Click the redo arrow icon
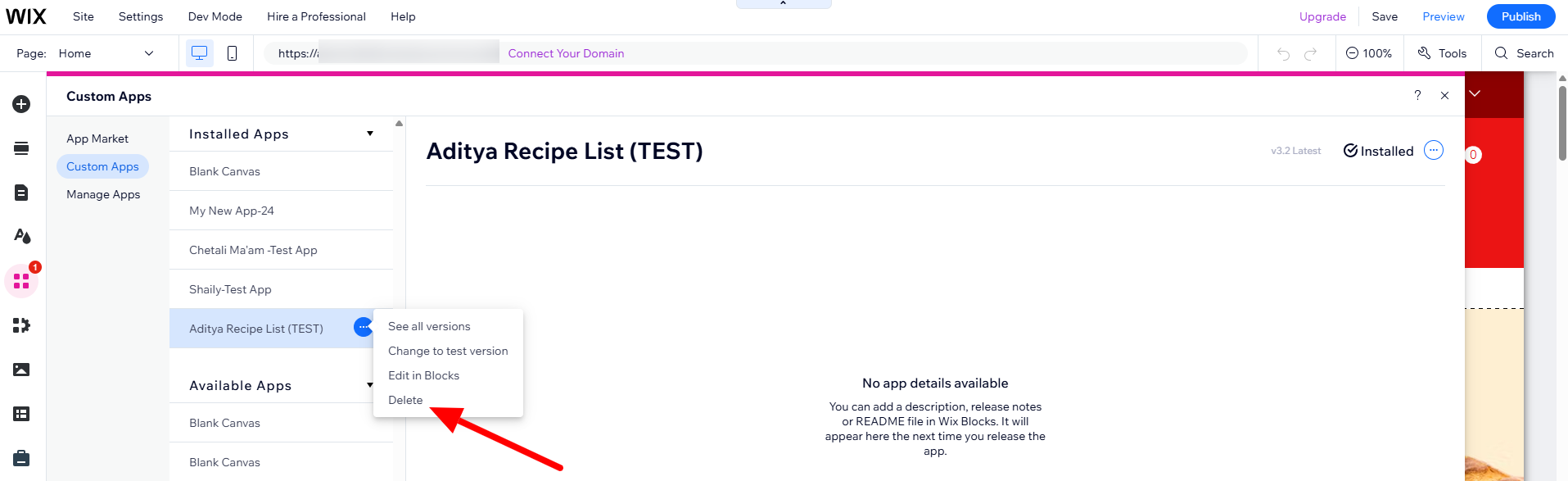This screenshot has height=481, width=1568. tap(1311, 54)
